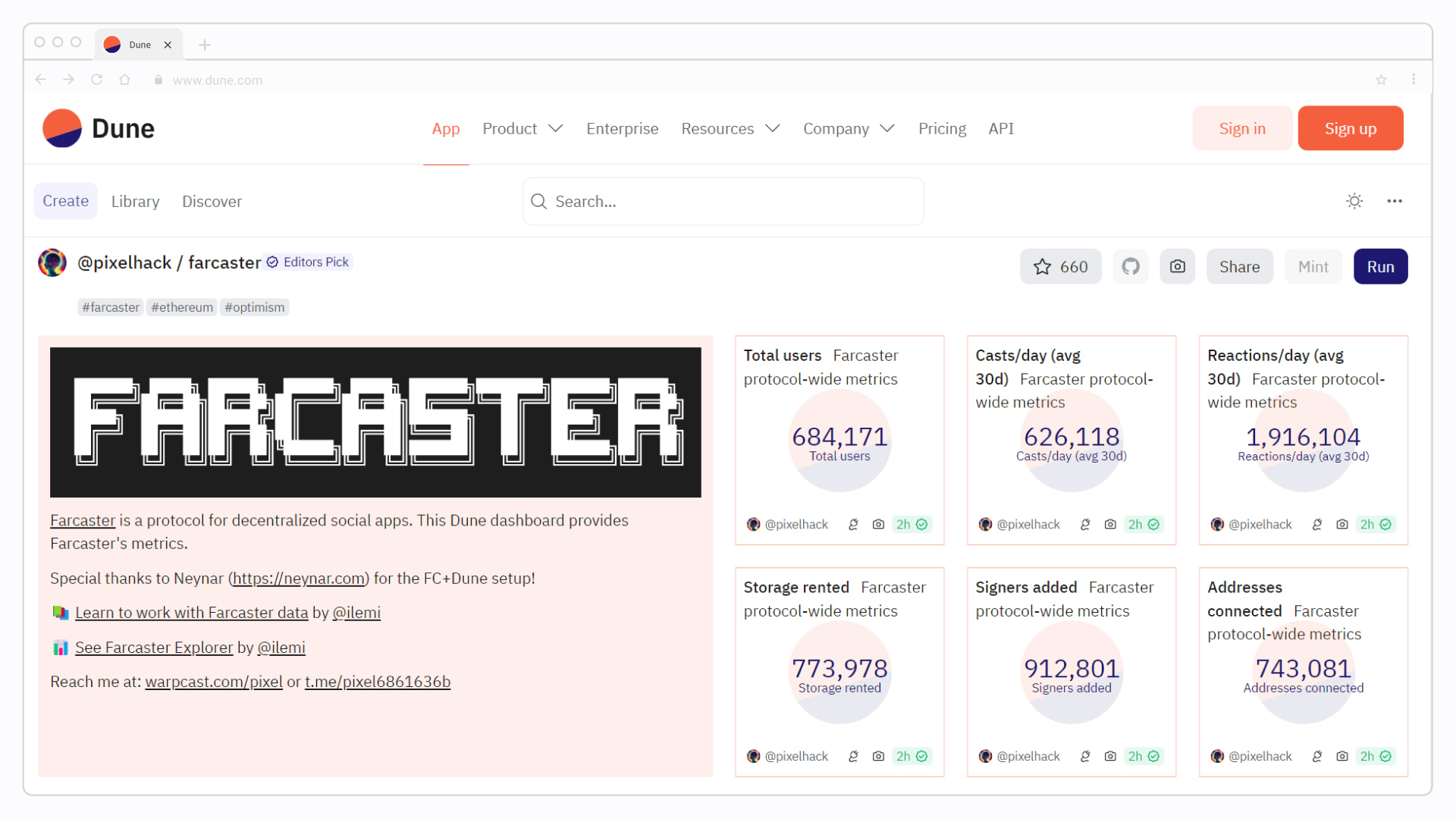1456x819 pixels.
Task: Toggle the light/dark theme sun icon
Action: click(1354, 201)
